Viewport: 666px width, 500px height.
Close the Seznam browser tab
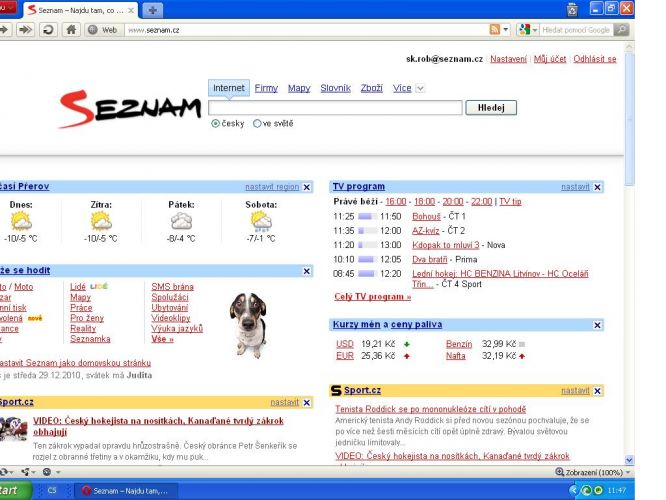click(131, 10)
